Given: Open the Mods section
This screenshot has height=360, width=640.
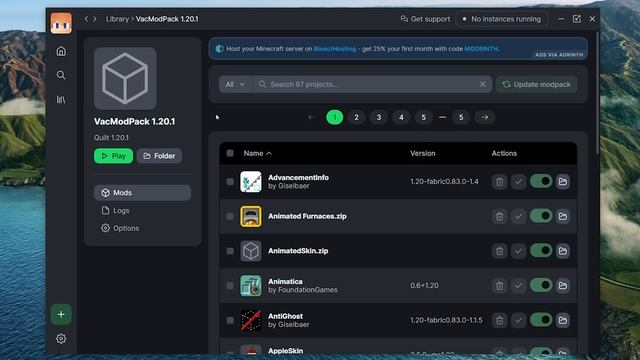Looking at the screenshot, I should click(142, 193).
